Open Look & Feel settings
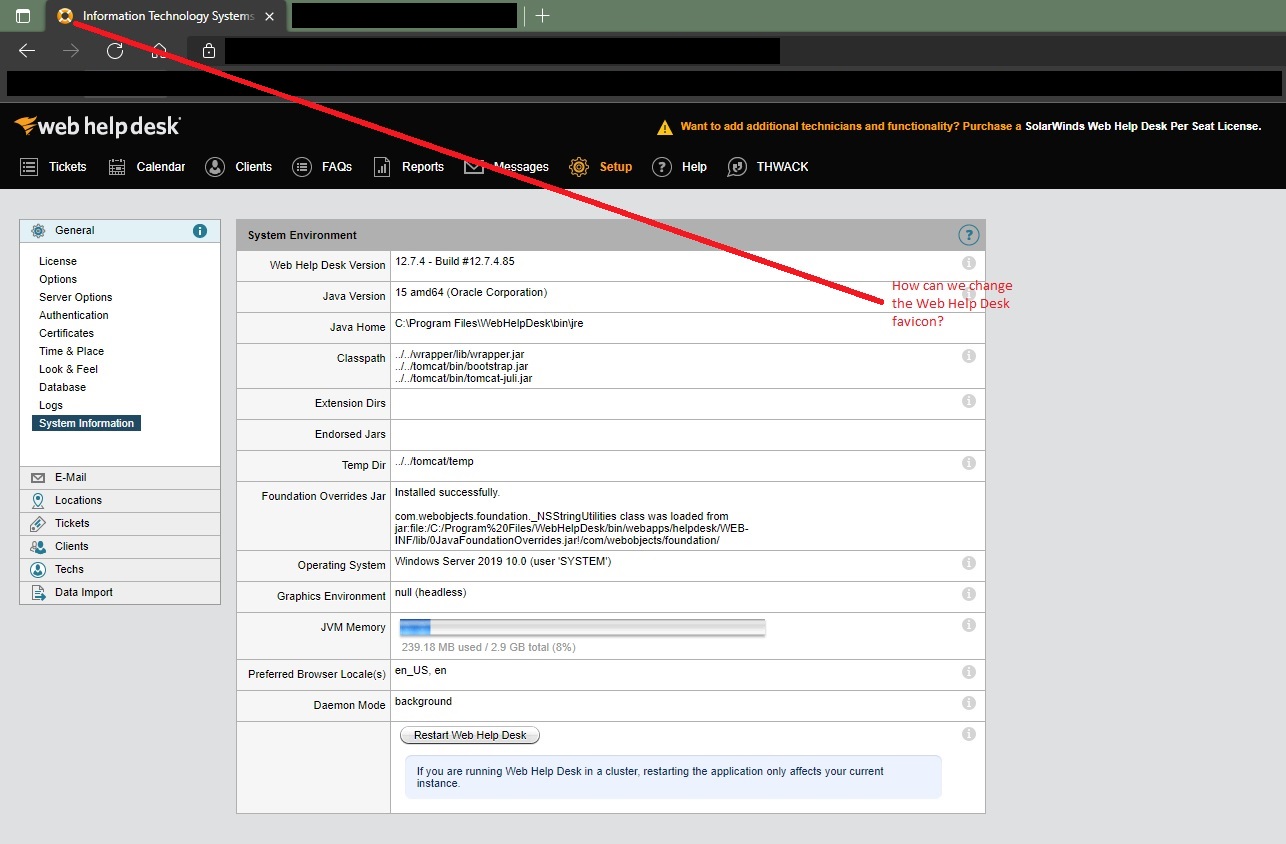1286x844 pixels. (x=69, y=369)
